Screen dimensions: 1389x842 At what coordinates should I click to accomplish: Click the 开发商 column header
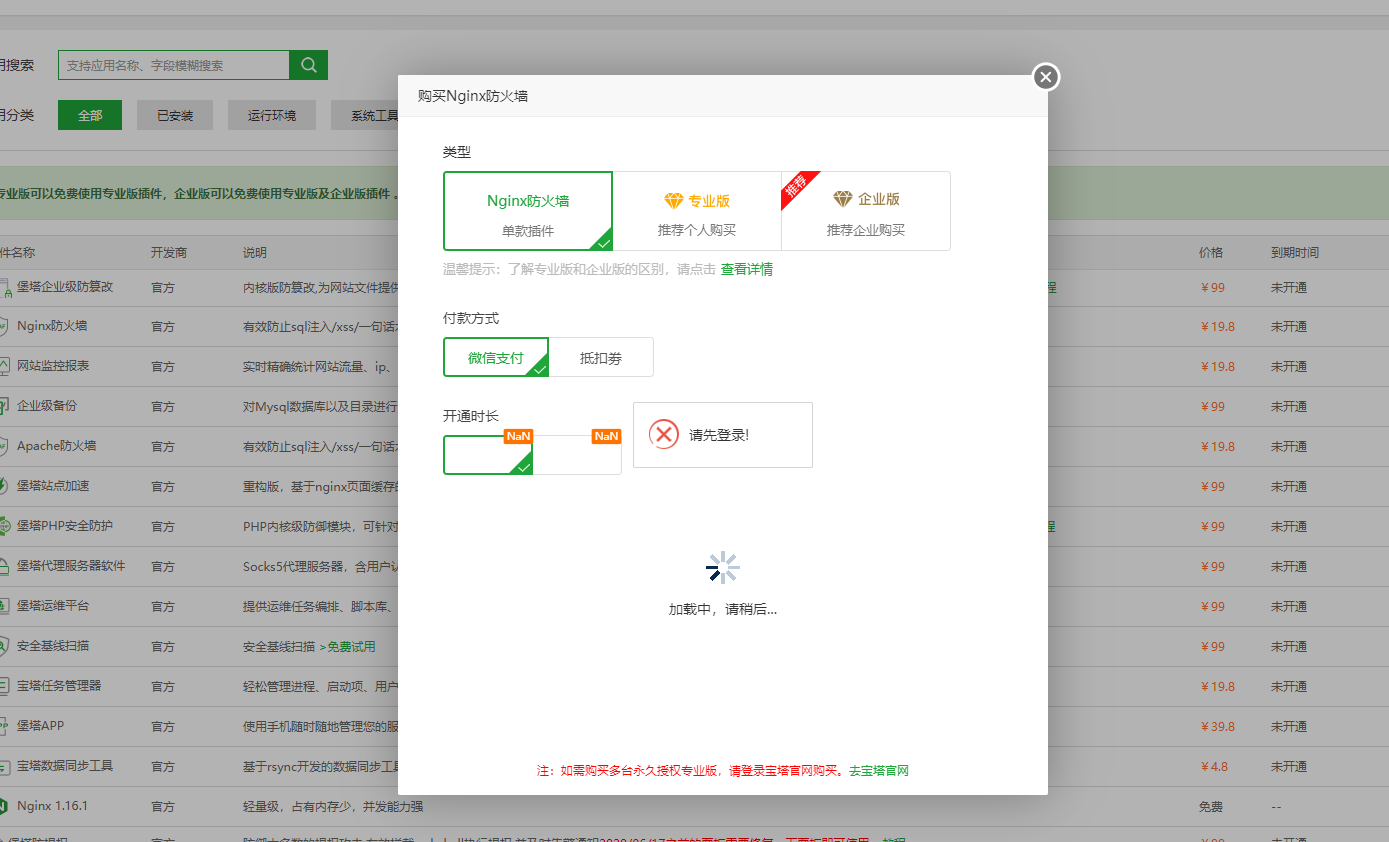pyautogui.click(x=169, y=253)
